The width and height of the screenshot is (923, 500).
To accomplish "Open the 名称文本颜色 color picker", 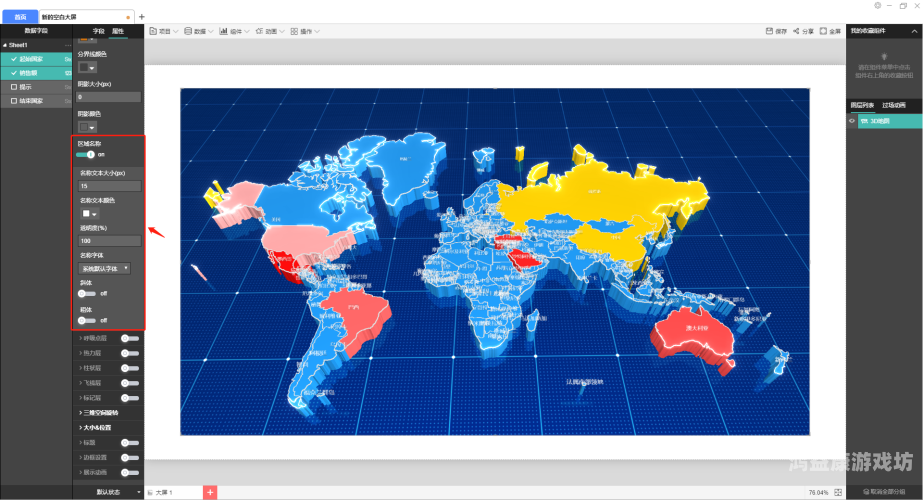I will coord(89,214).
